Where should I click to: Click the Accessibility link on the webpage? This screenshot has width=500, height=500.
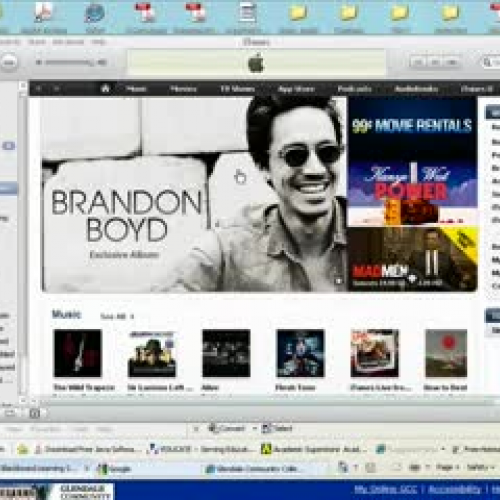455,489
